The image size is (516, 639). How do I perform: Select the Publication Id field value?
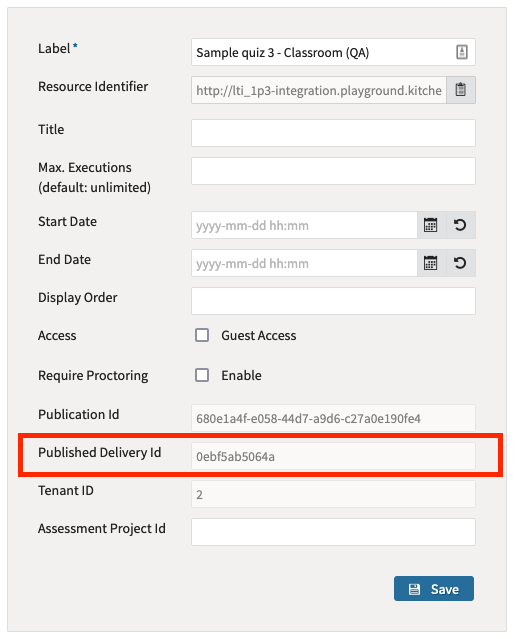[x=333, y=418]
